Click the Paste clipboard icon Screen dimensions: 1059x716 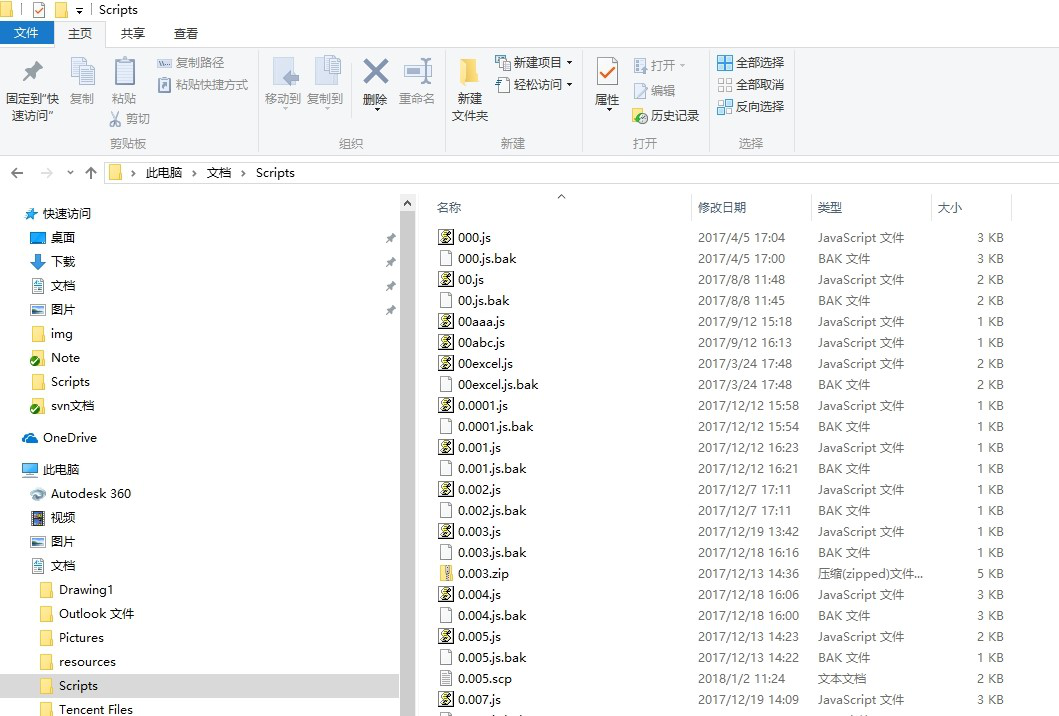[x=124, y=72]
